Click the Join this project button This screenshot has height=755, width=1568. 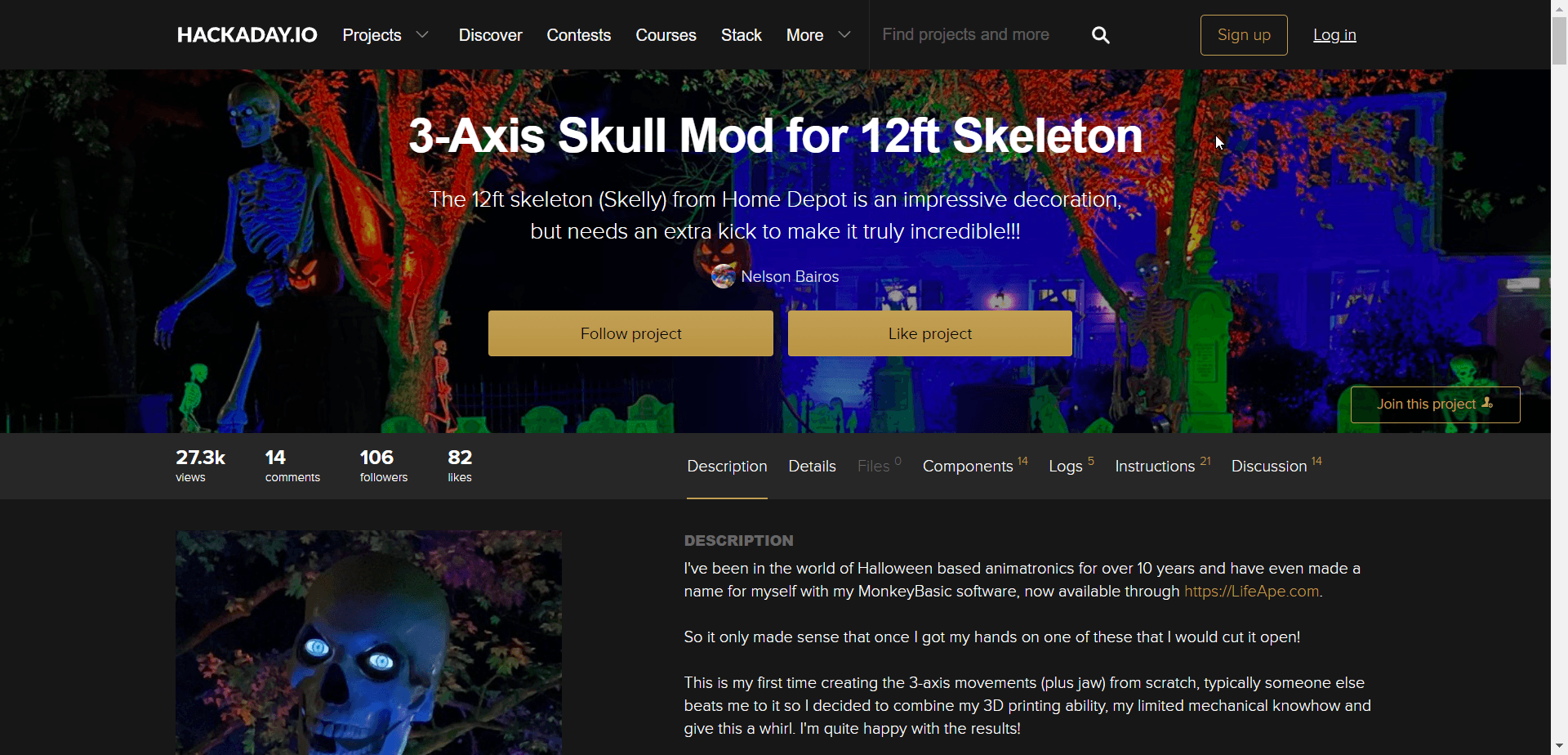(x=1435, y=404)
